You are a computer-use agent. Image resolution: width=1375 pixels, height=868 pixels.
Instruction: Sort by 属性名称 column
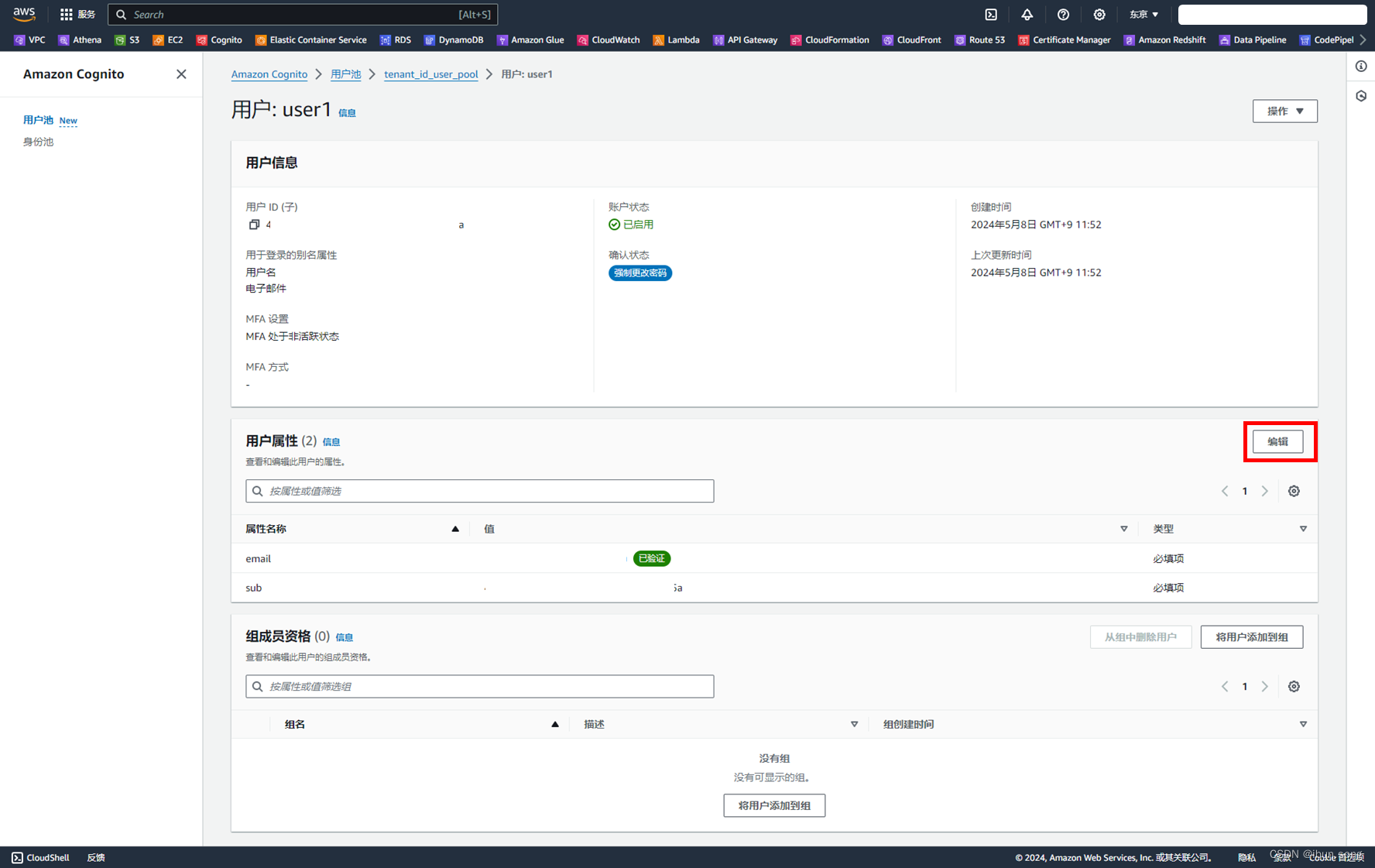(455, 529)
